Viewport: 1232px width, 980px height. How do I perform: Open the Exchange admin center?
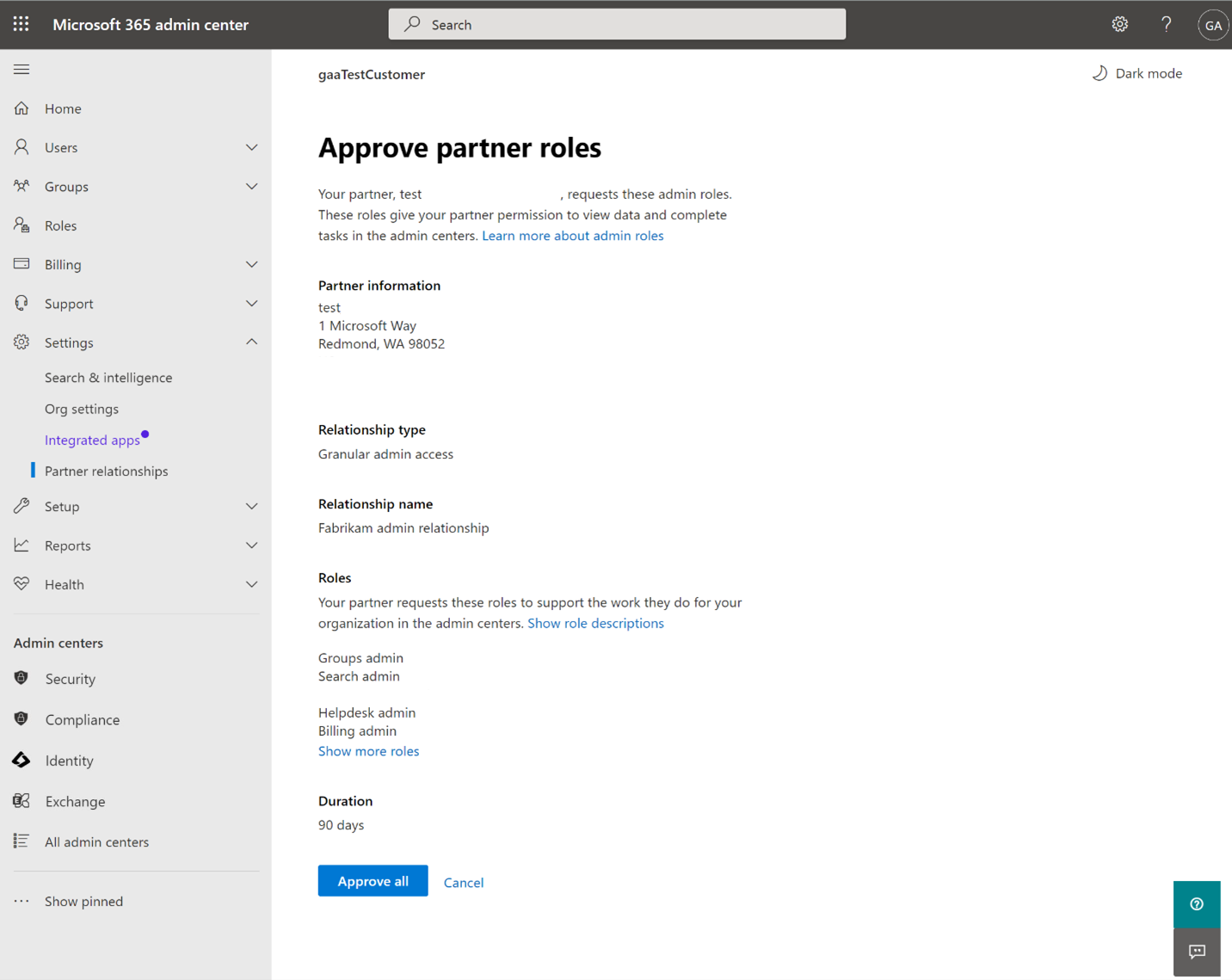pos(75,801)
